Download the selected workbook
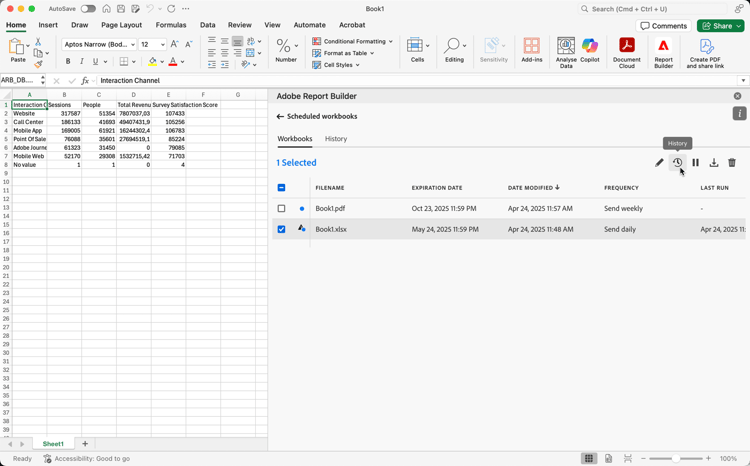 click(x=714, y=163)
